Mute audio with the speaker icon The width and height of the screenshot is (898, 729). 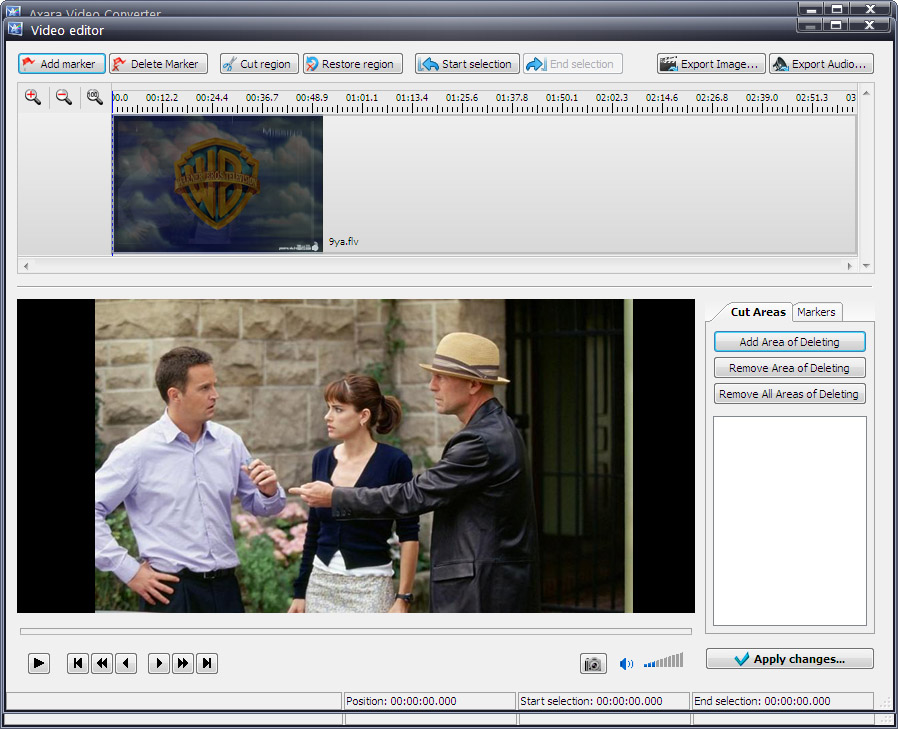627,663
